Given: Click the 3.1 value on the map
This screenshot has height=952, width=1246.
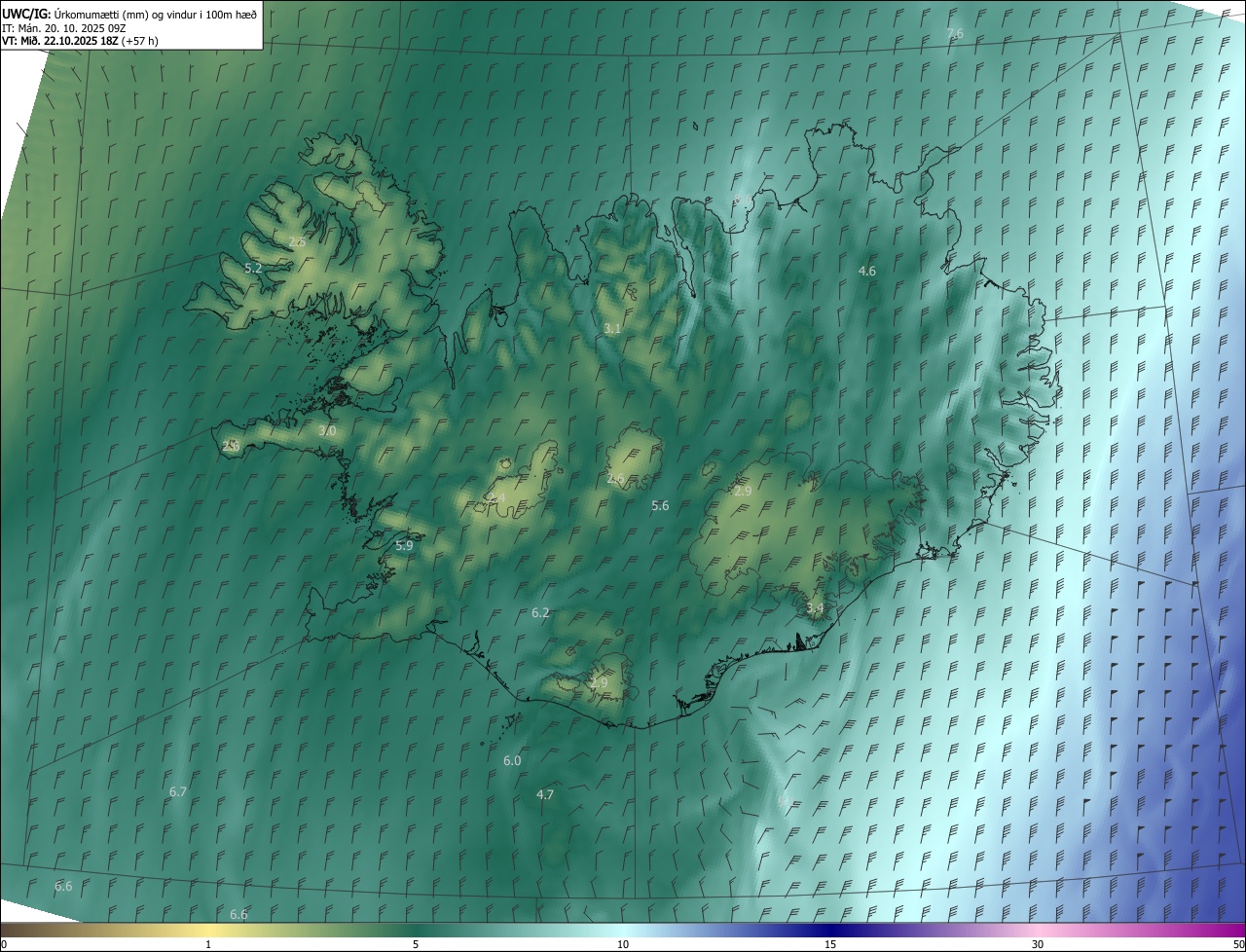Looking at the screenshot, I should pos(612,329).
